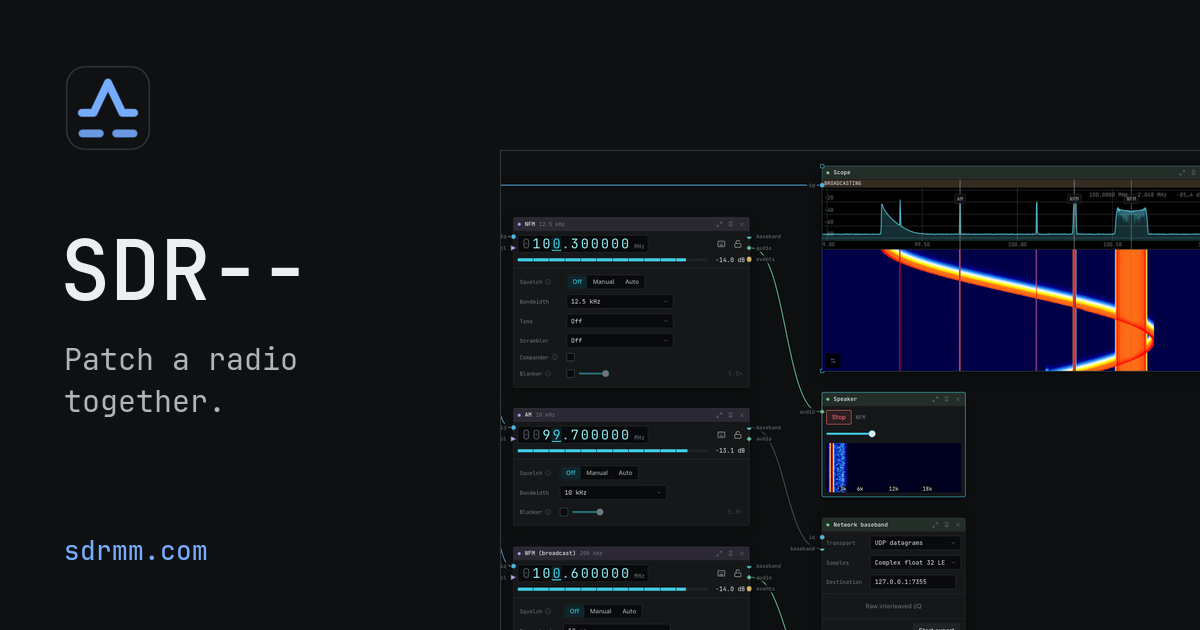Click the NFM audio output port
Image resolution: width=1200 pixels, height=630 pixels.
[x=749, y=248]
